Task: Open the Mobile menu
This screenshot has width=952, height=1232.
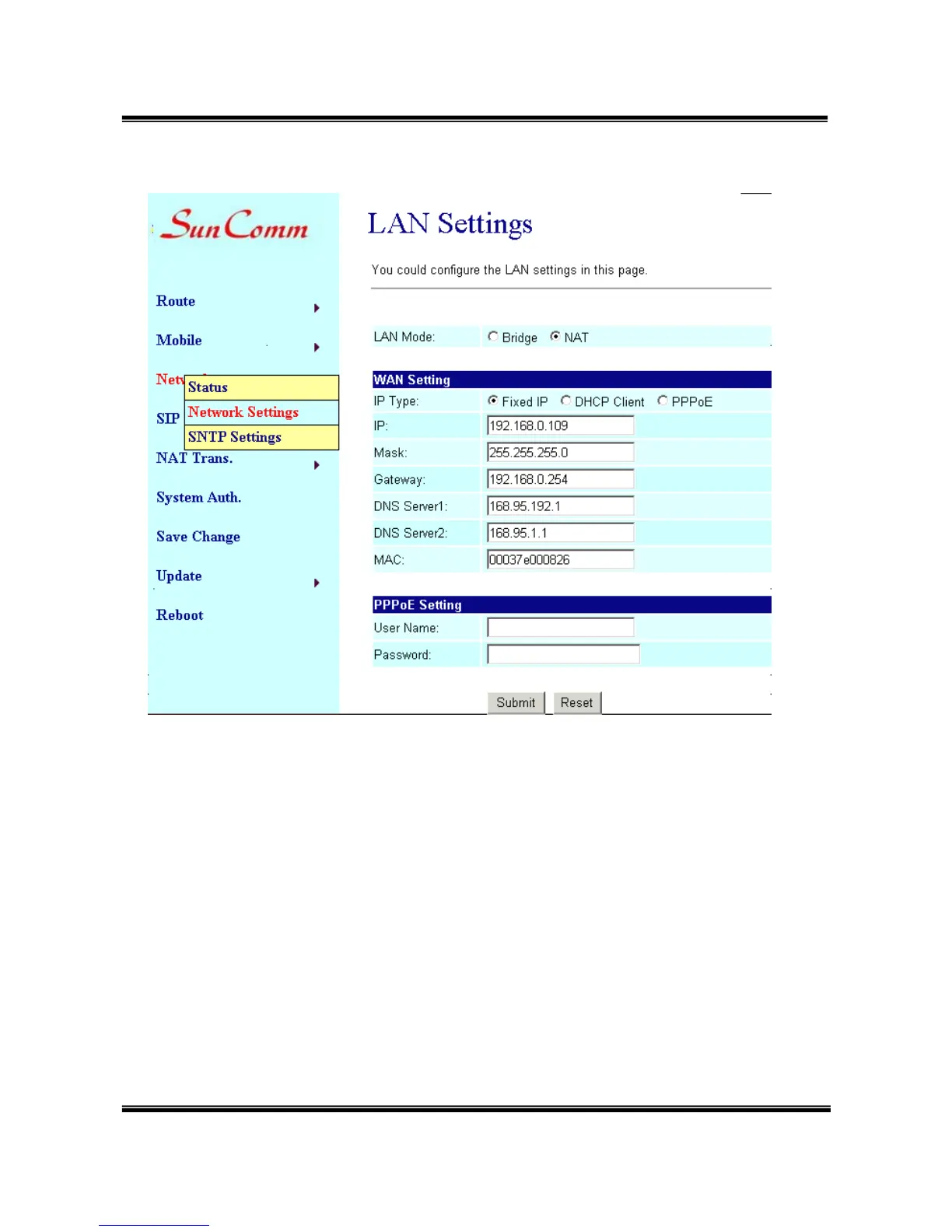Action: pyautogui.click(x=179, y=340)
